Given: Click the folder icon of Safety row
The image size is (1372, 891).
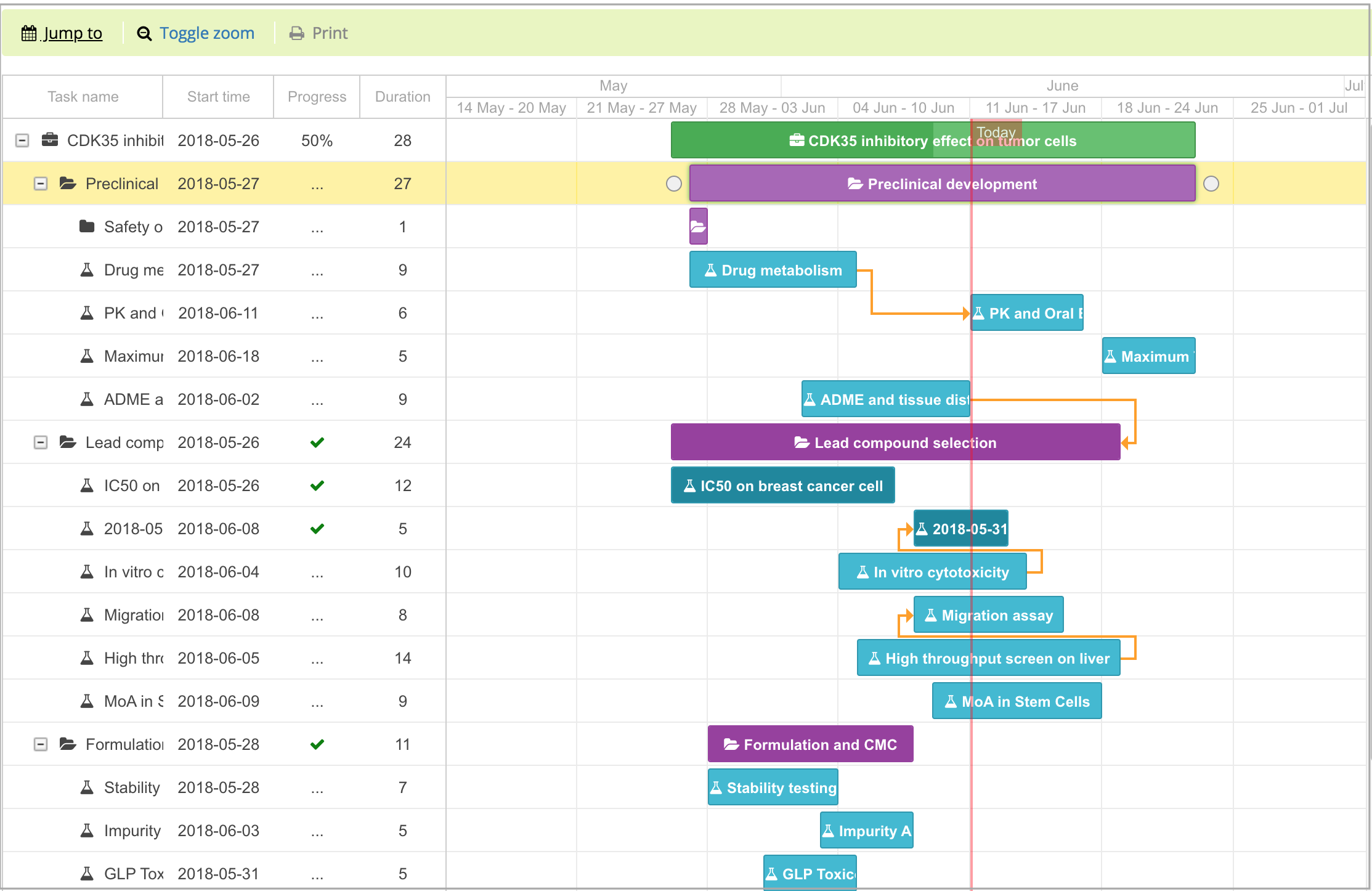Looking at the screenshot, I should click(87, 226).
